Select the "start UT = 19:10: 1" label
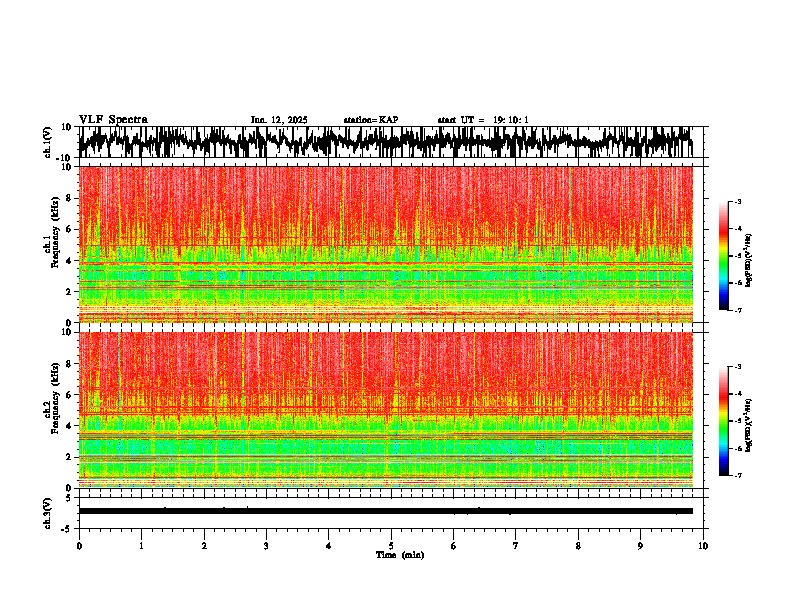 [483, 120]
